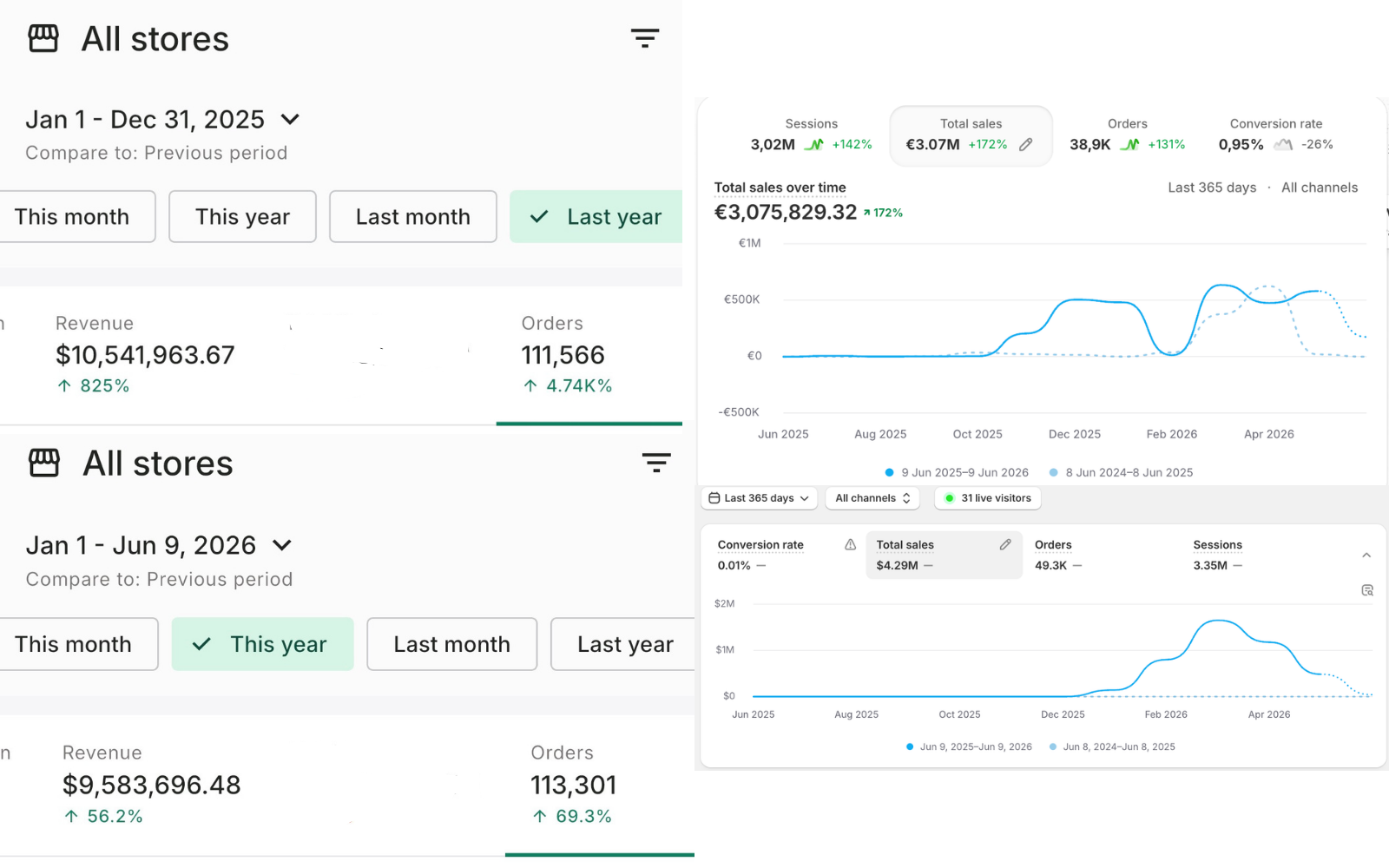Click legend entry Jun 8, 2024–Jun 8, 2025
The width and height of the screenshot is (1389, 868).
tap(1113, 746)
